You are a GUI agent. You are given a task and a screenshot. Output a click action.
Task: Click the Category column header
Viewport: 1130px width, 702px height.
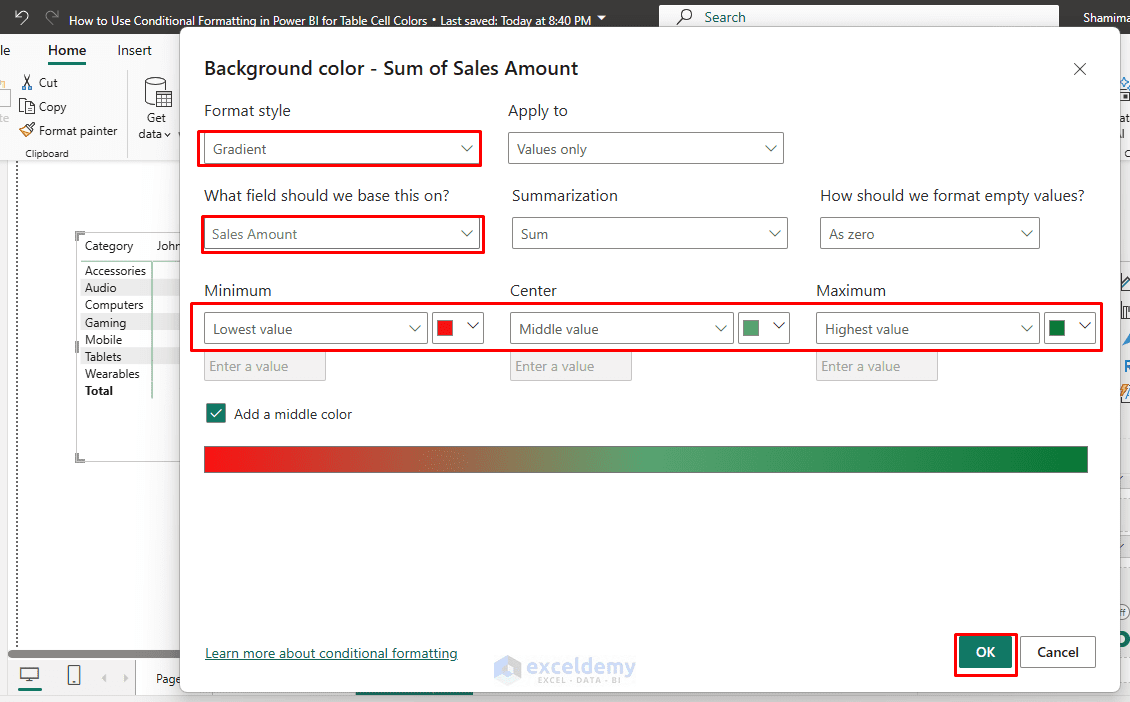click(x=109, y=246)
